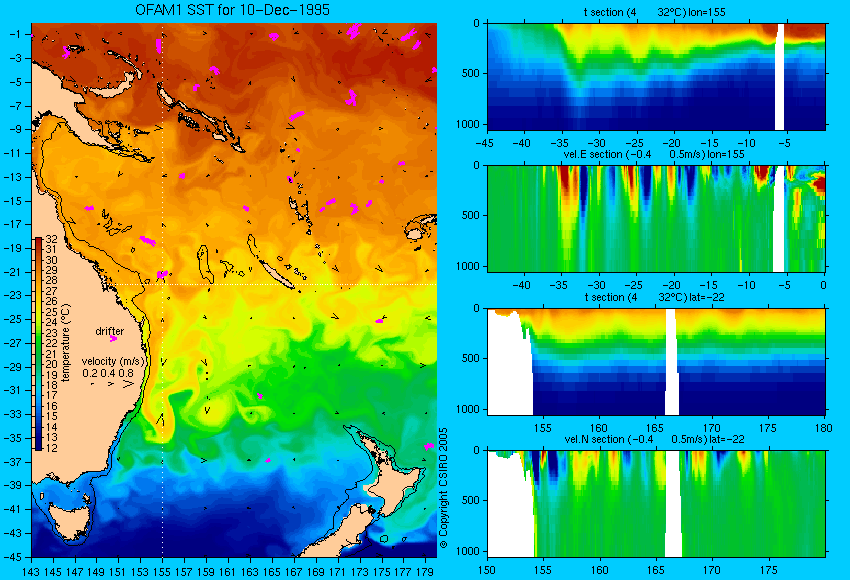Click the SST map latitude tick "-21"
Screen dimensions: 850x580
tap(13, 272)
